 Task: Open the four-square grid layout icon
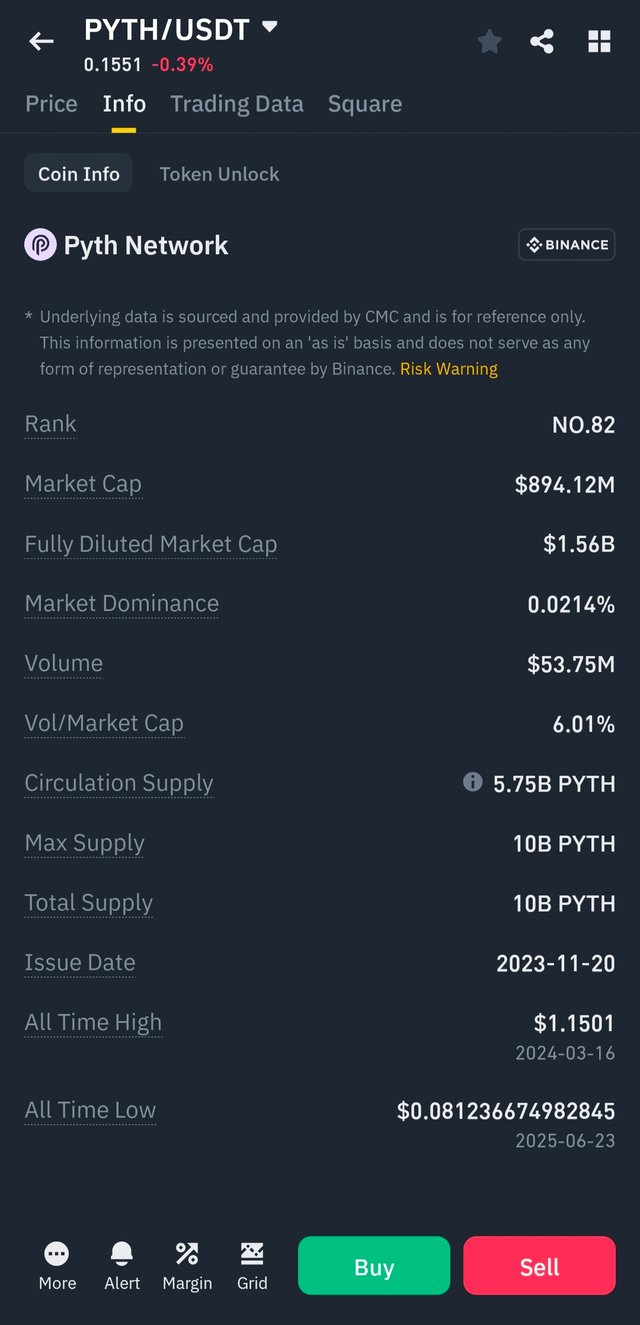(x=599, y=41)
